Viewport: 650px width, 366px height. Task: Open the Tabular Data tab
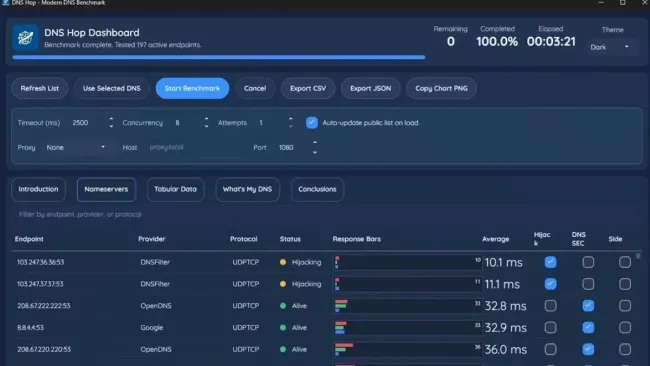[x=175, y=189]
